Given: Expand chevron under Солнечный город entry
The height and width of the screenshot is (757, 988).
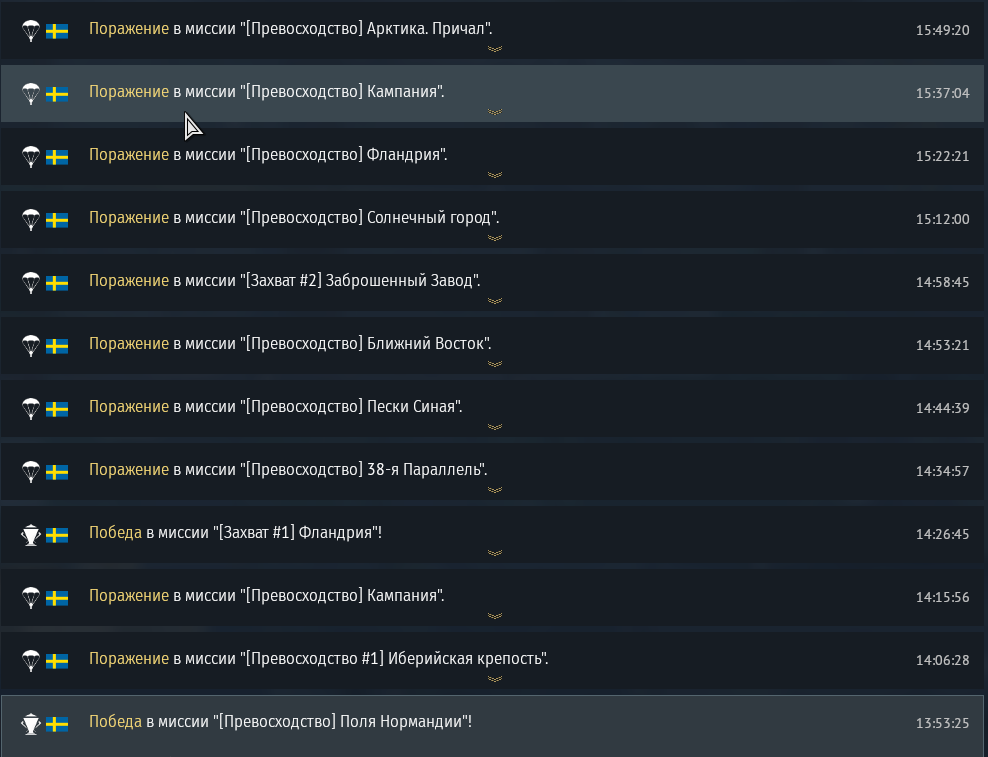Looking at the screenshot, I should 494,238.
